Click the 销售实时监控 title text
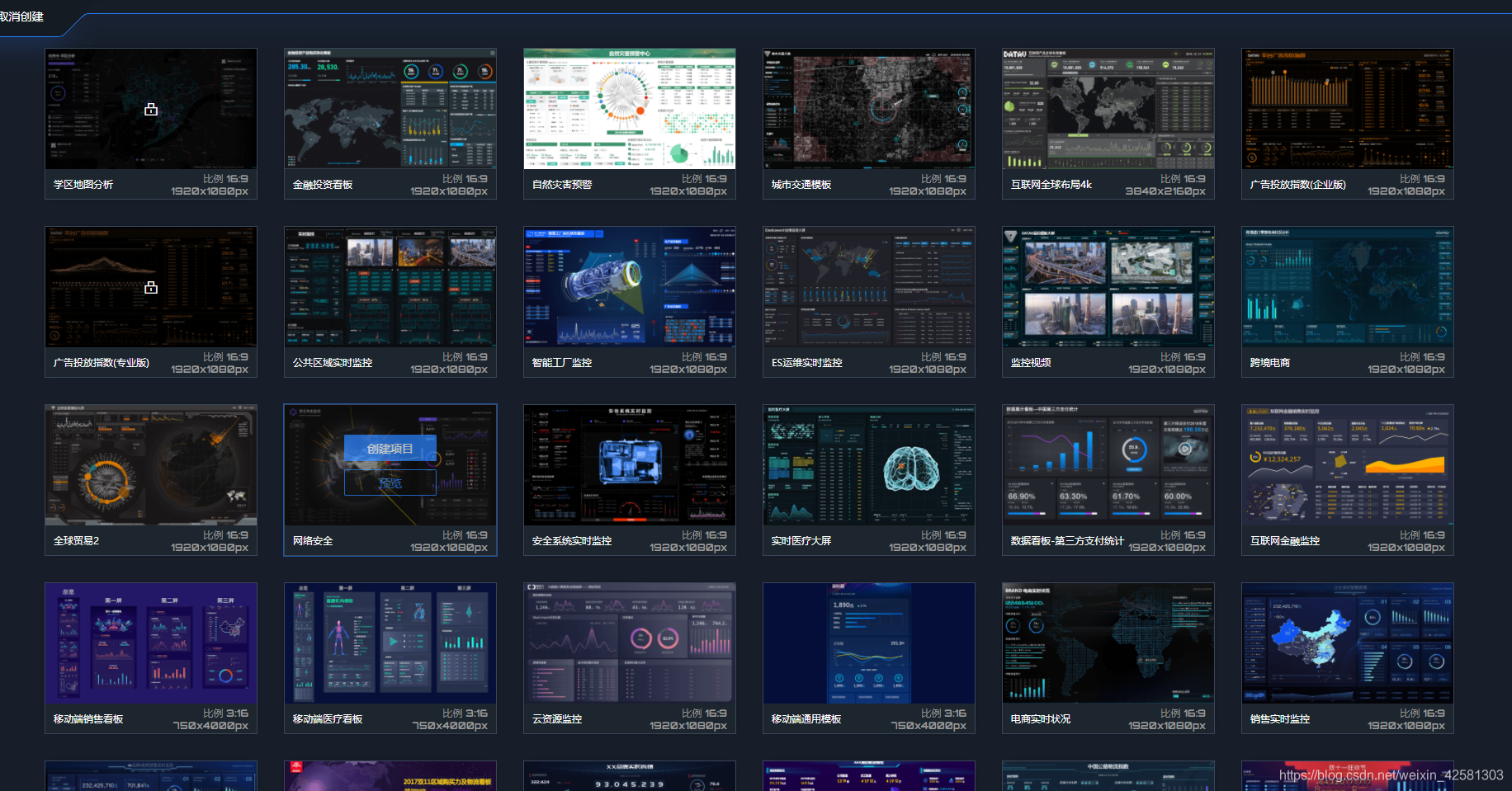Viewport: 1512px width, 791px height. pyautogui.click(x=1280, y=719)
